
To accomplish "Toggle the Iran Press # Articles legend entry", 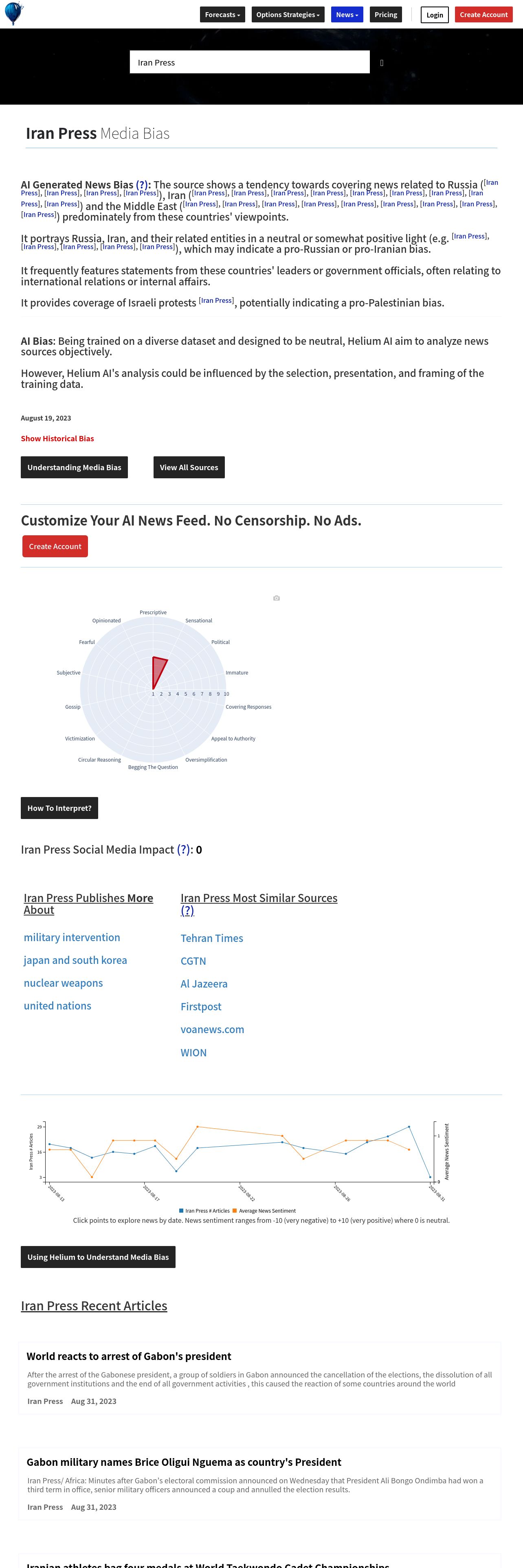I will (x=204, y=1211).
